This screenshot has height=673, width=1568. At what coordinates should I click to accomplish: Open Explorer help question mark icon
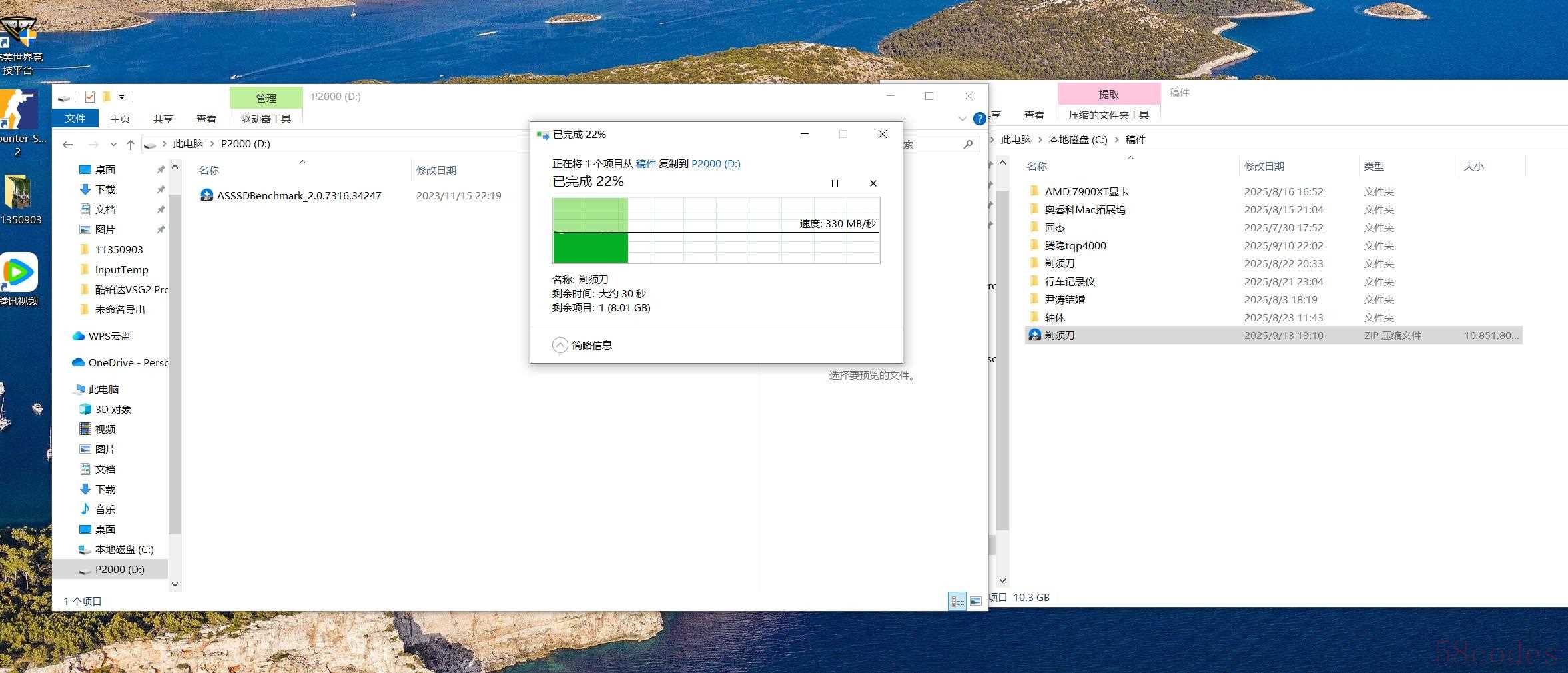(979, 119)
